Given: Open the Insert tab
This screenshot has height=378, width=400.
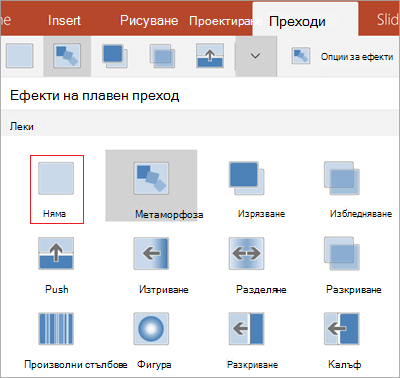Looking at the screenshot, I should click(64, 20).
